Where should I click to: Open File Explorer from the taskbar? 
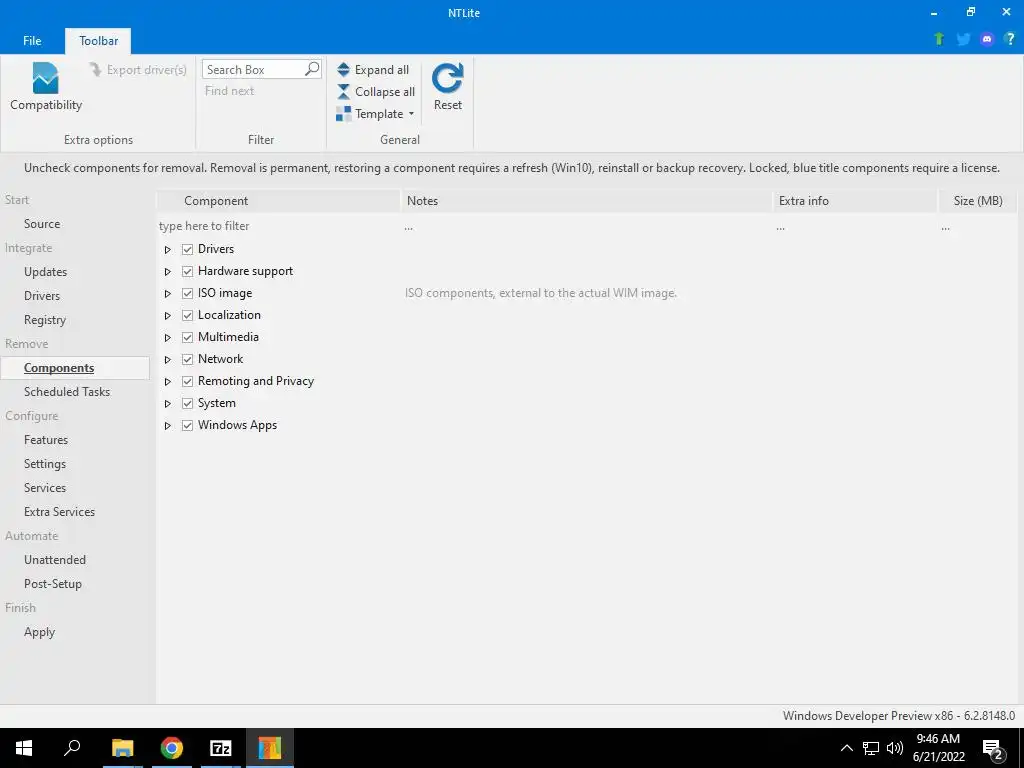pos(122,748)
